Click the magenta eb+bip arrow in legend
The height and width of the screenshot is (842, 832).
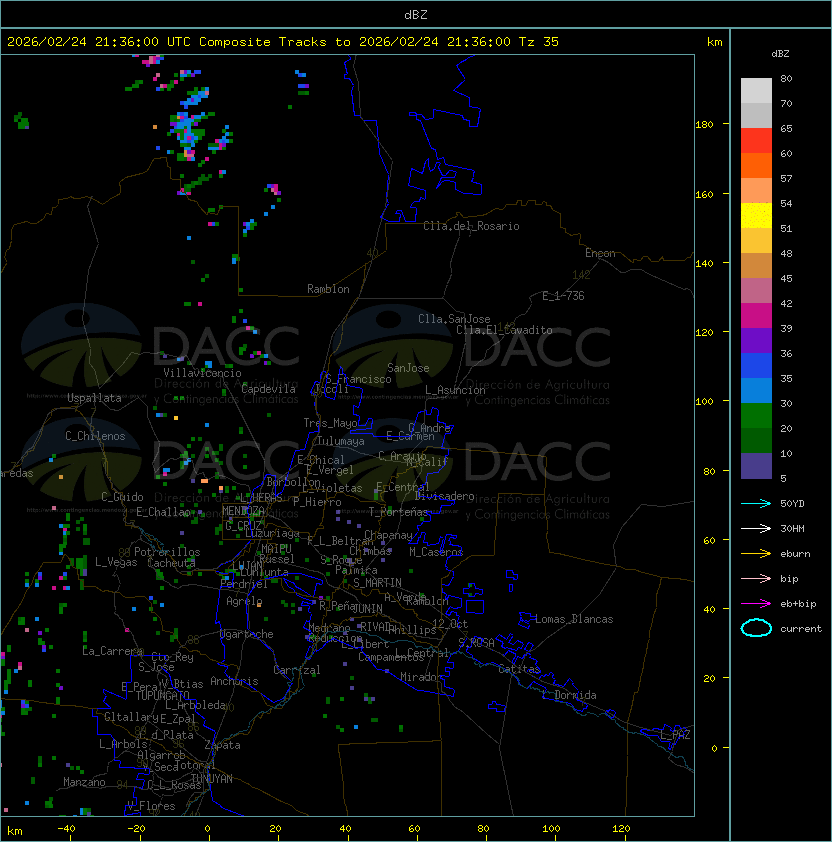[x=756, y=604]
